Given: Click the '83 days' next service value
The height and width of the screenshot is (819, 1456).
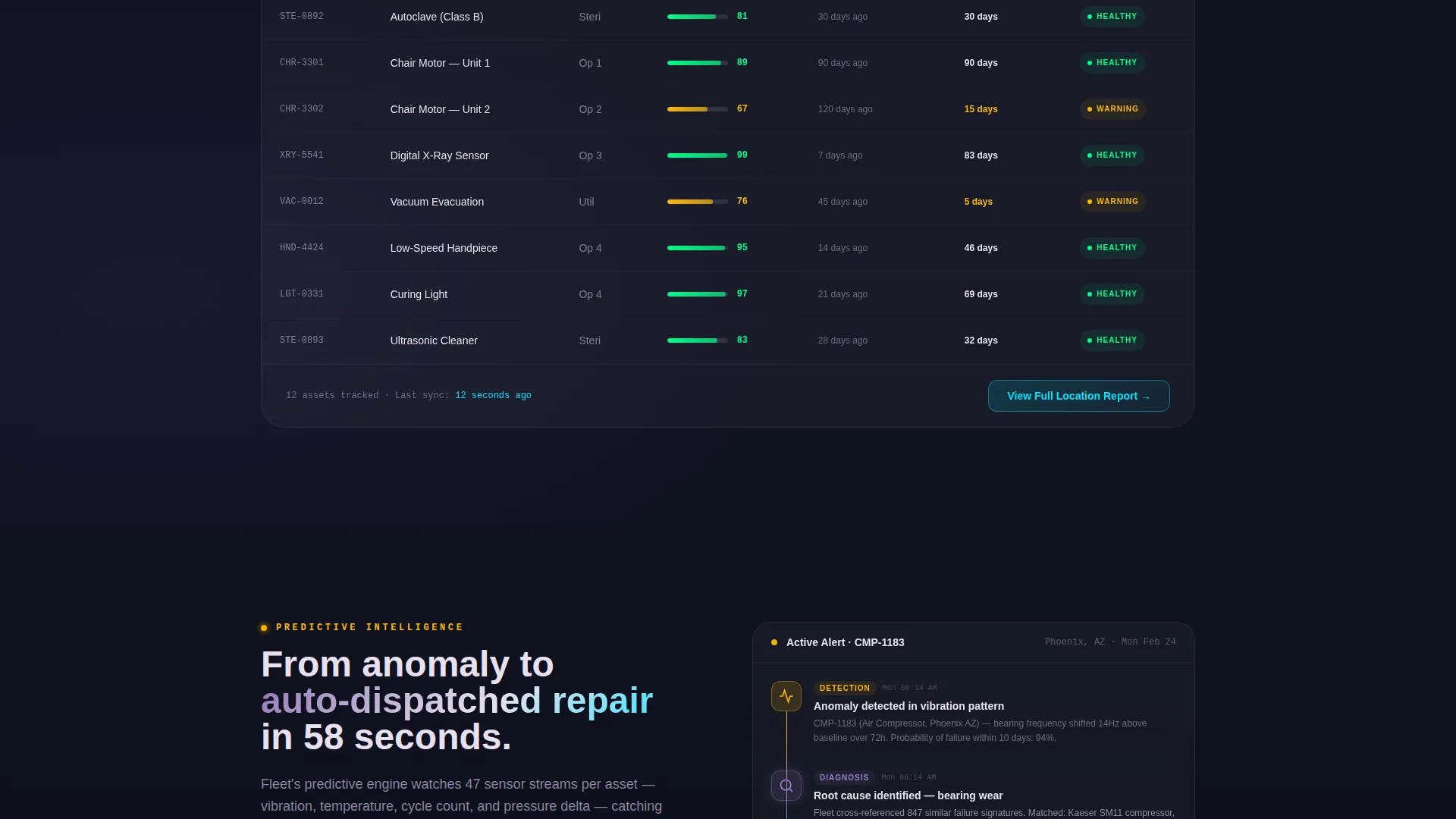Looking at the screenshot, I should (981, 155).
